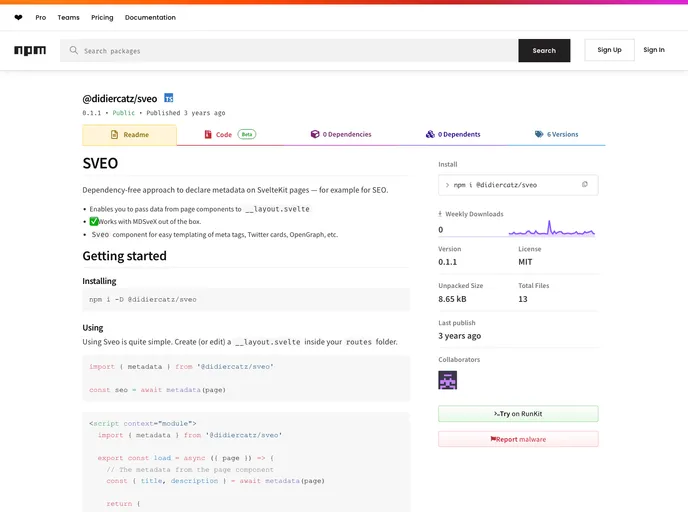Image resolution: width=688 pixels, height=512 pixels.
Task: Copy the install command with copy icon
Action: pyautogui.click(x=584, y=185)
